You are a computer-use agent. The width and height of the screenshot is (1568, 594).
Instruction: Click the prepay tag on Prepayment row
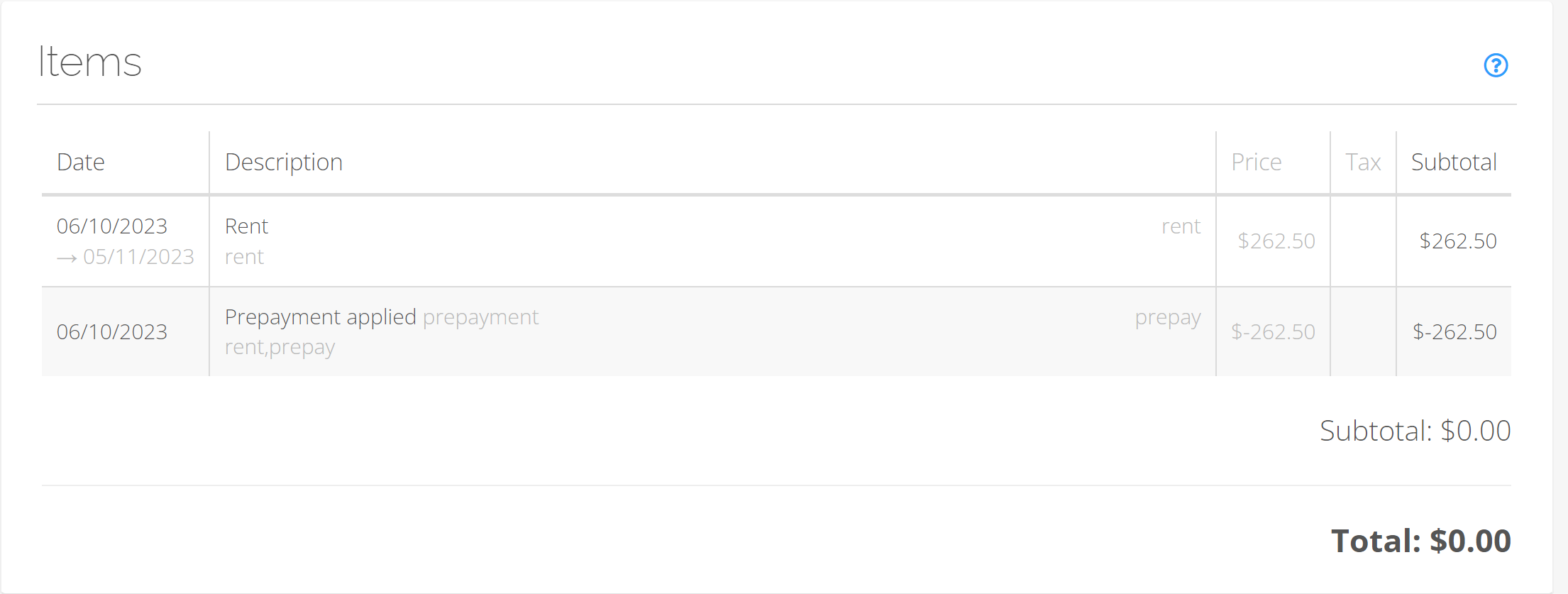(x=1168, y=318)
